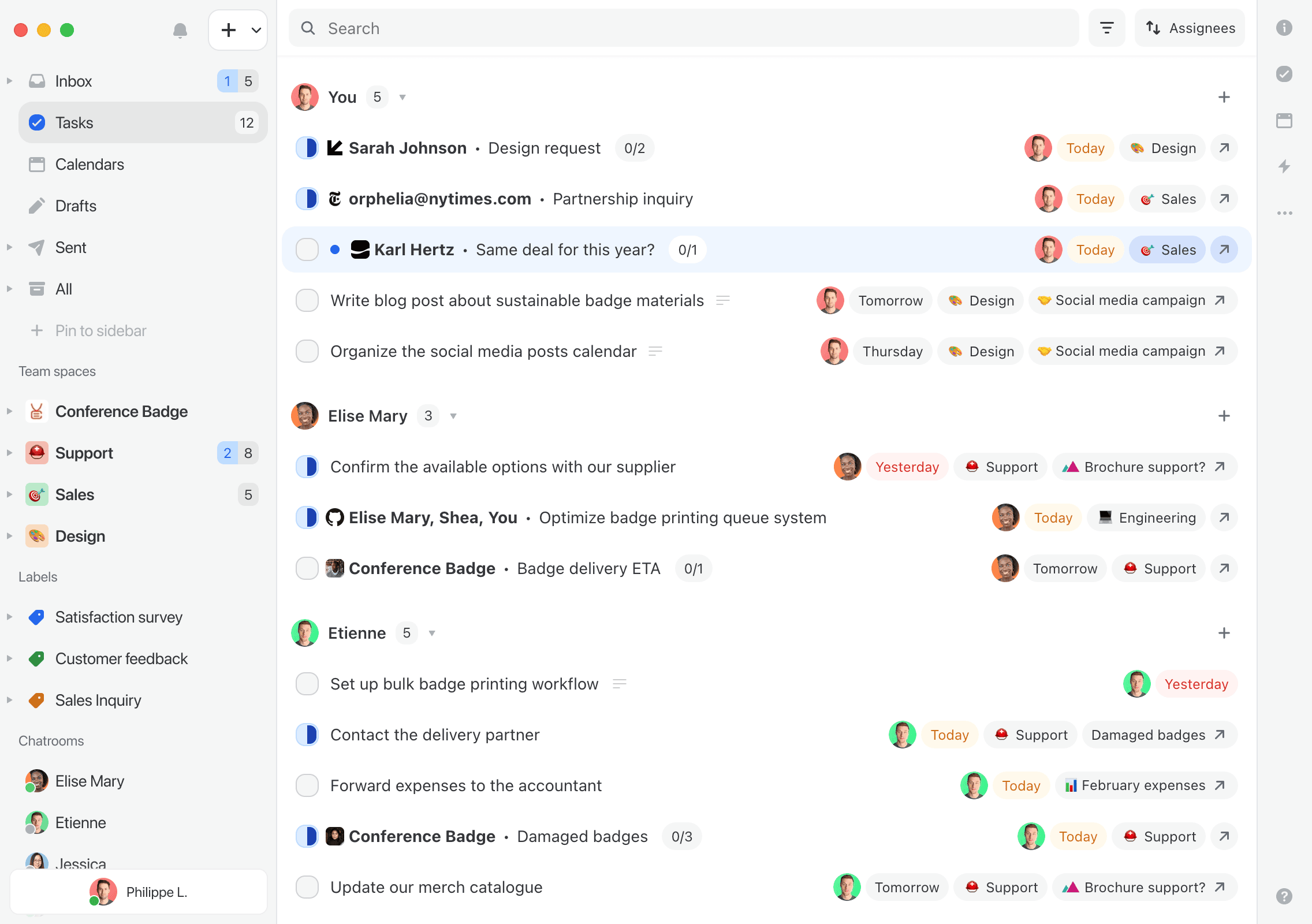Viewport: 1312px width, 924px height.
Task: Open the lightning bolt automation icon
Action: 1284,167
